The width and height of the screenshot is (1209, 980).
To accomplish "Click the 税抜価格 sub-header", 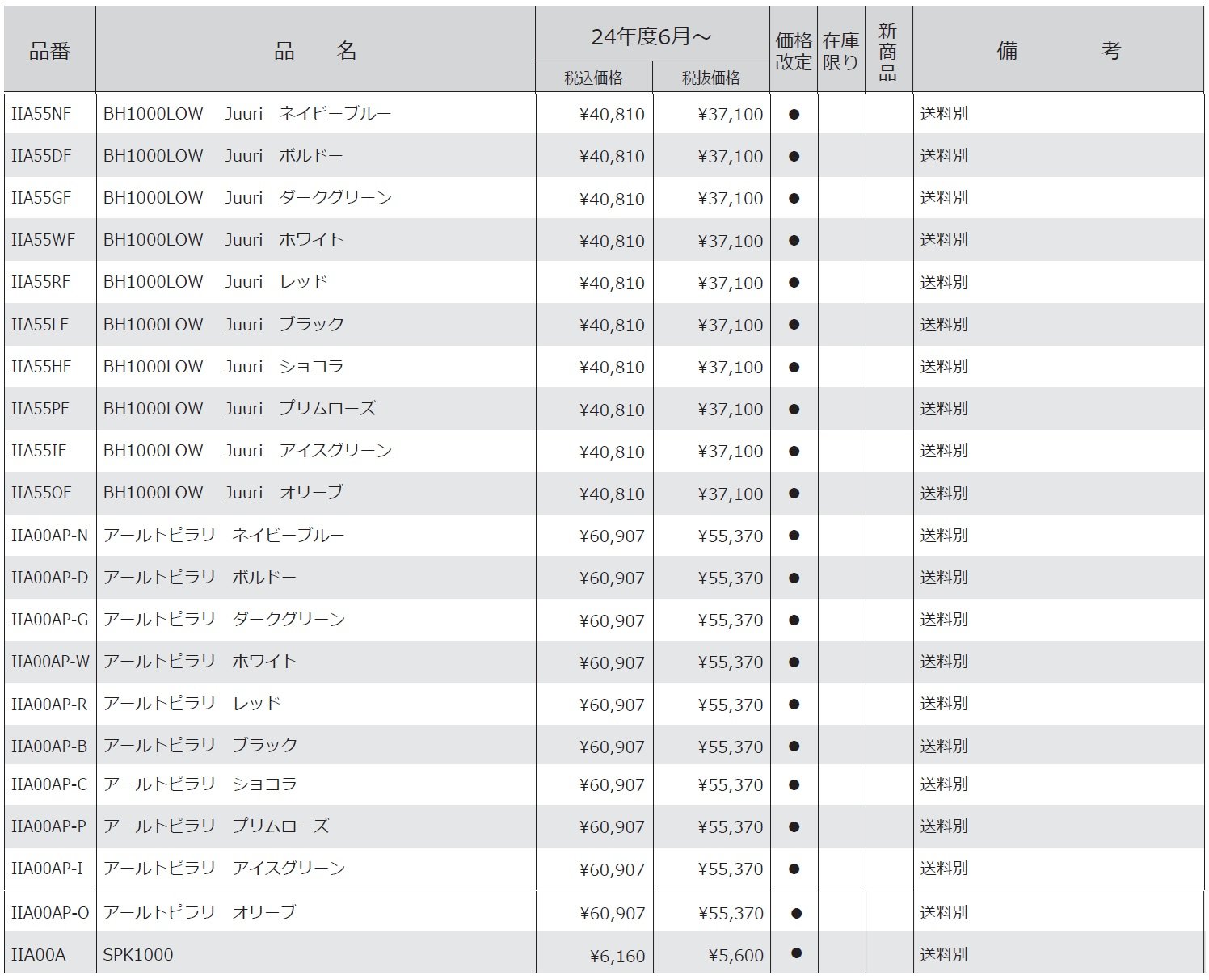I will [711, 78].
